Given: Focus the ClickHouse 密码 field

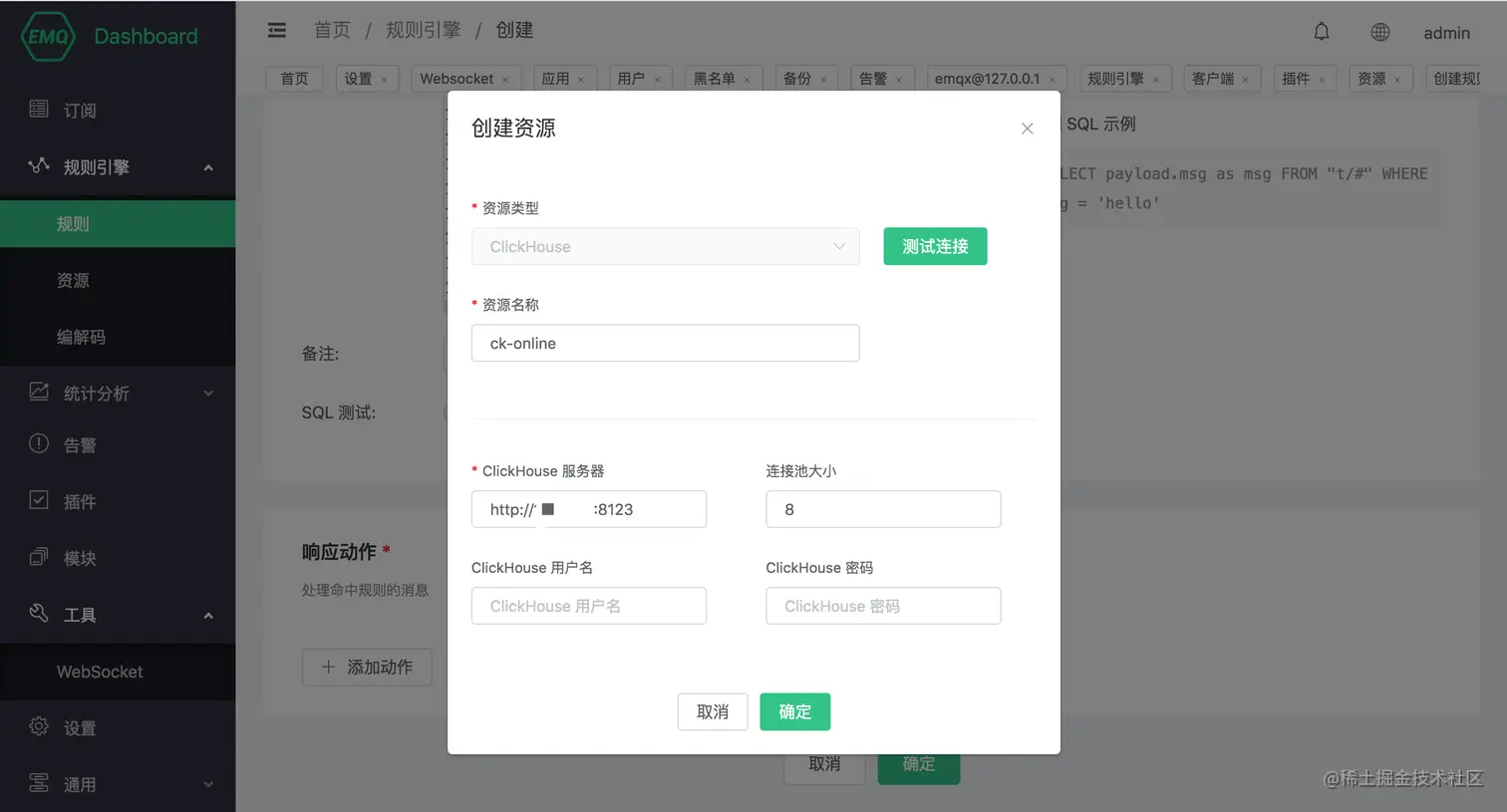Looking at the screenshot, I should (883, 606).
